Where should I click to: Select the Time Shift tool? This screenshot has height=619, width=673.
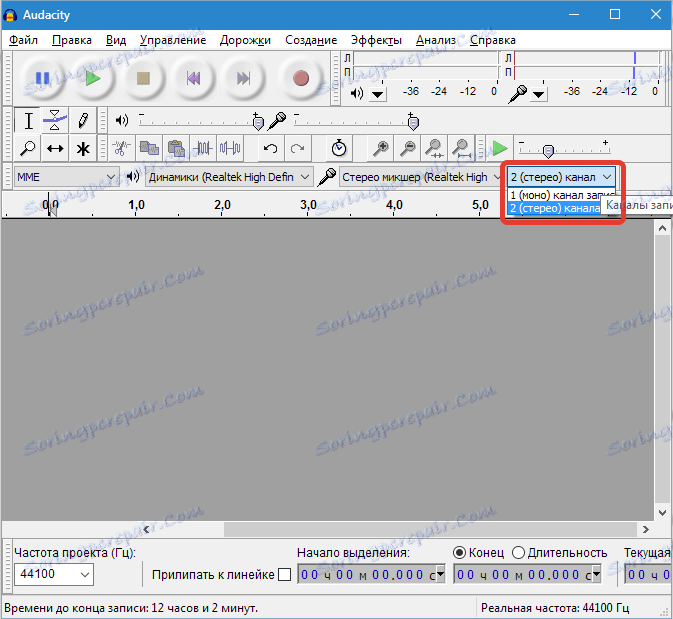[x=55, y=149]
